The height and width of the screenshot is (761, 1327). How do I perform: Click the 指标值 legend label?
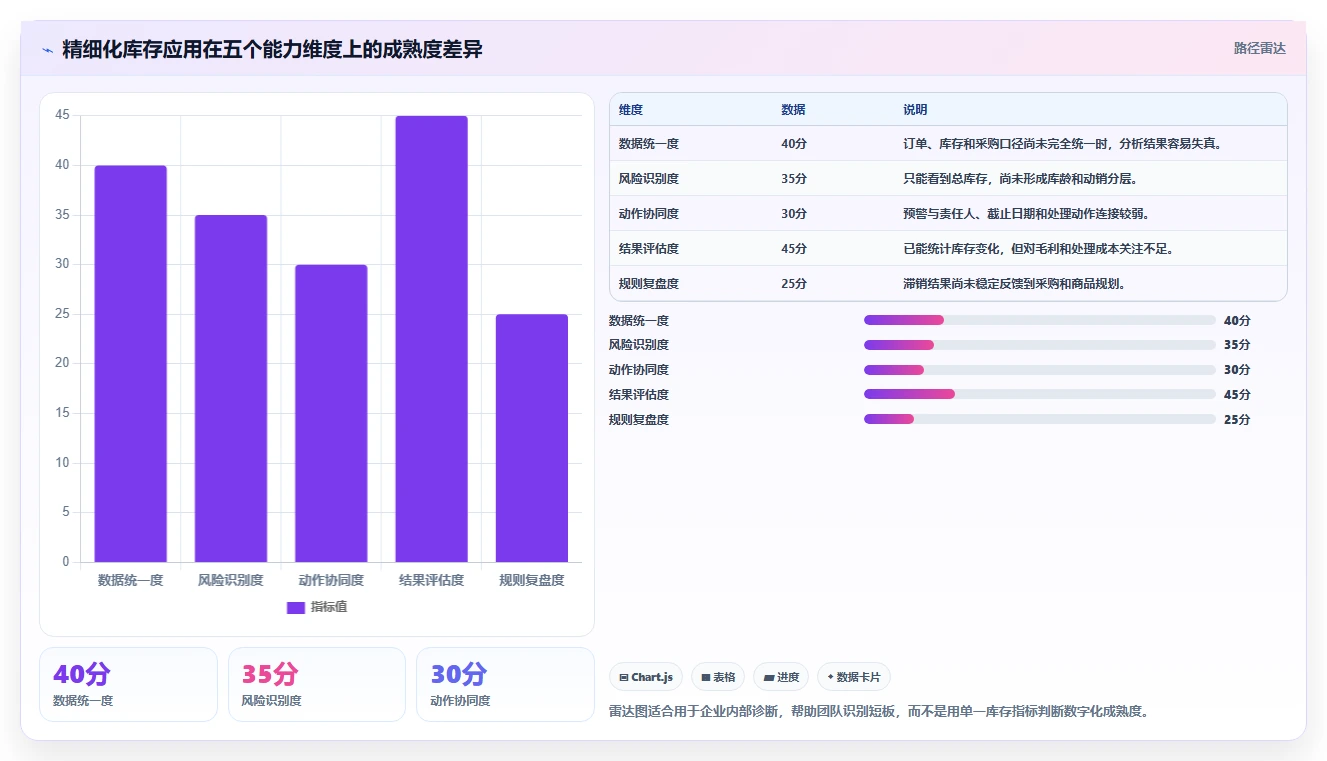click(x=329, y=607)
